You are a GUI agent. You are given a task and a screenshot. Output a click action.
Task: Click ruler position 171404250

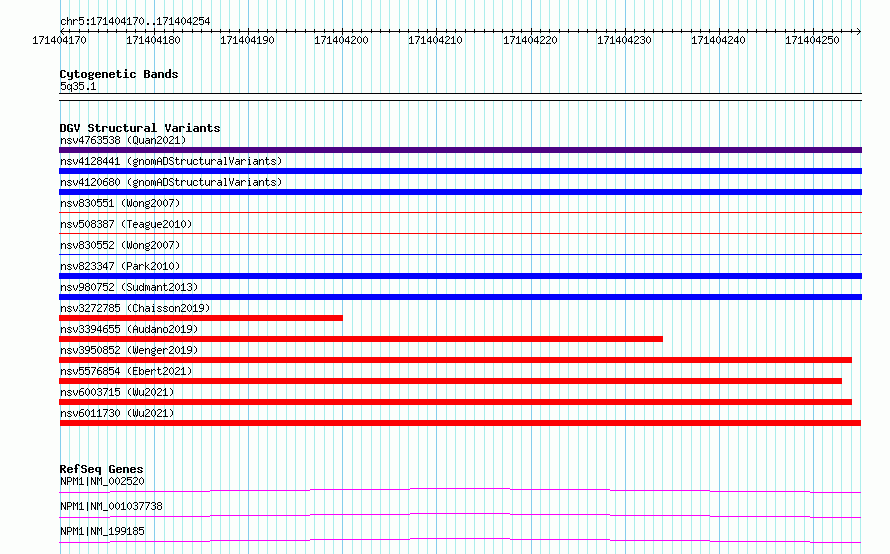[812, 40]
